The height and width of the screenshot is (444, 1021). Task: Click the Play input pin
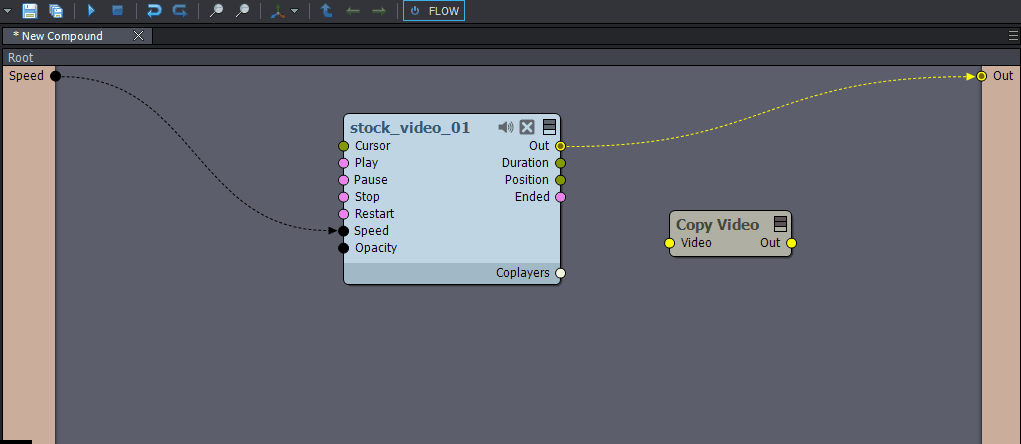[344, 163]
